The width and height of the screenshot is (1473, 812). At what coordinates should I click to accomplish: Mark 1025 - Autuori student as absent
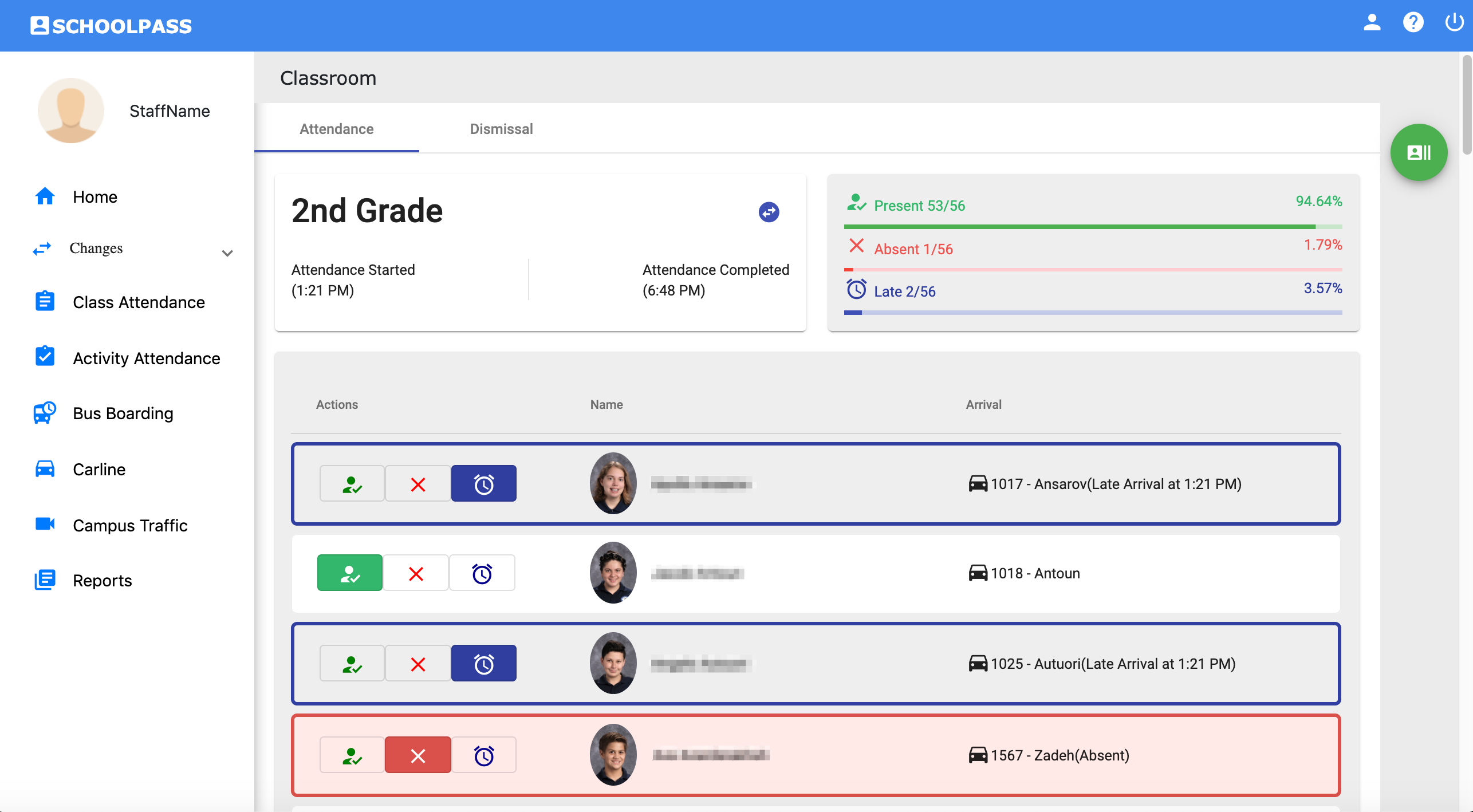click(x=418, y=664)
